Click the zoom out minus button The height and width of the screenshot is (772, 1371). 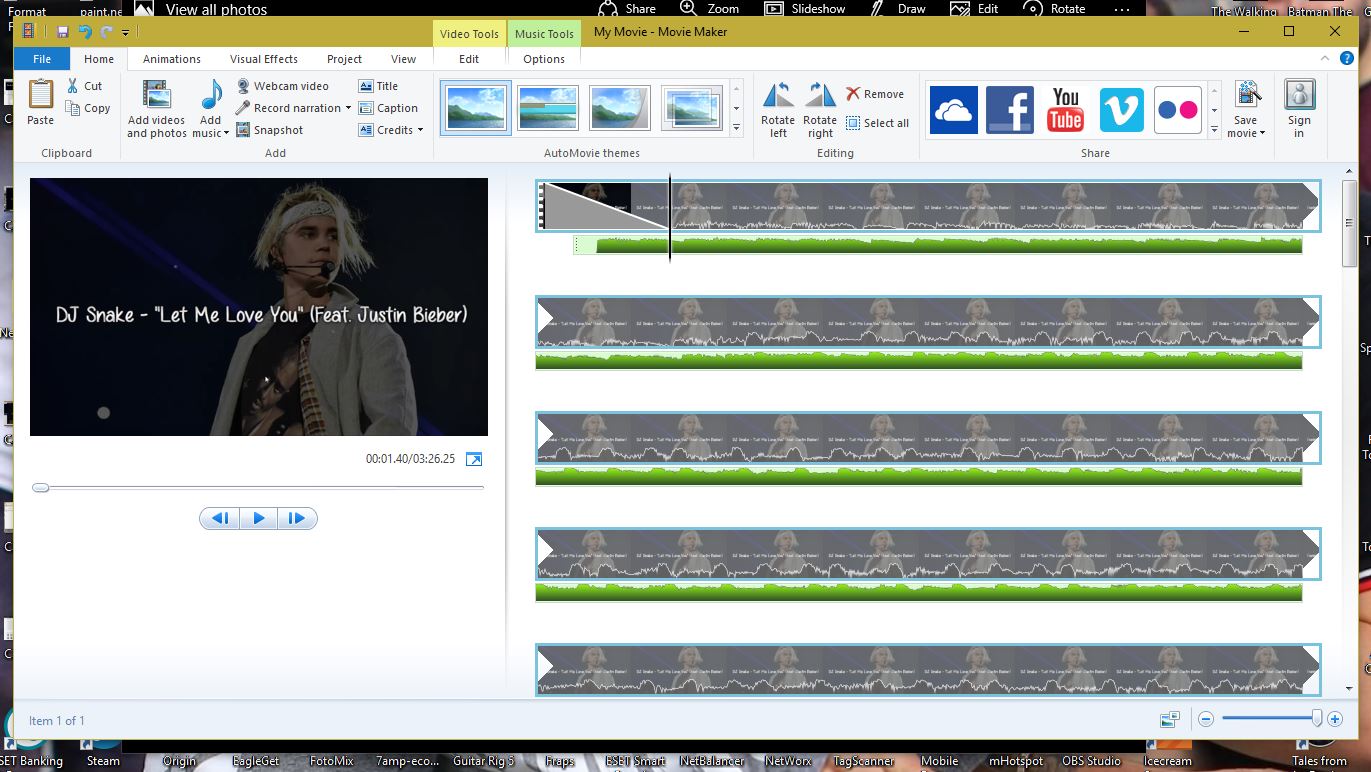point(1206,719)
